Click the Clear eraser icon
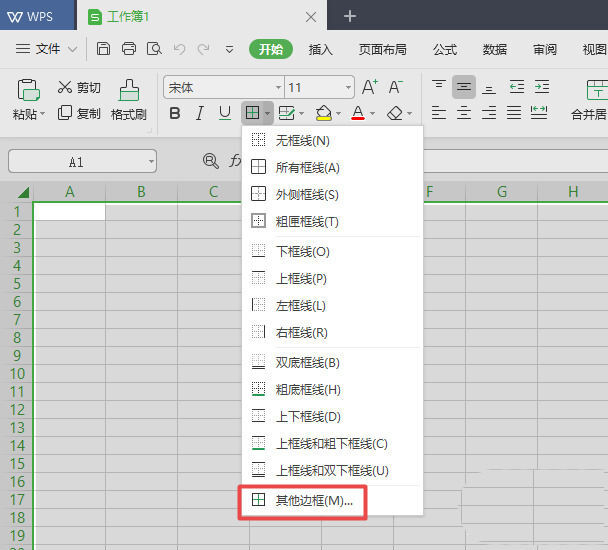The height and width of the screenshot is (550, 608). [x=395, y=113]
